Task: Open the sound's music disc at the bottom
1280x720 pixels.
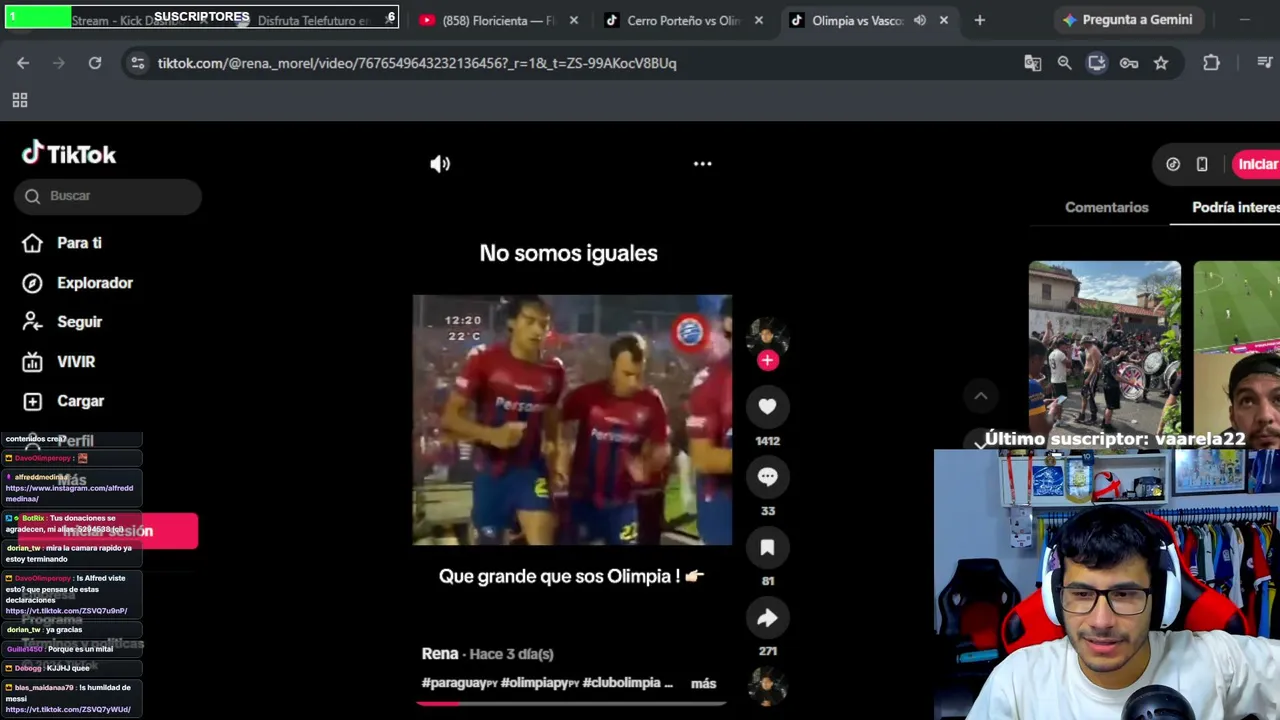Action: [x=767, y=687]
